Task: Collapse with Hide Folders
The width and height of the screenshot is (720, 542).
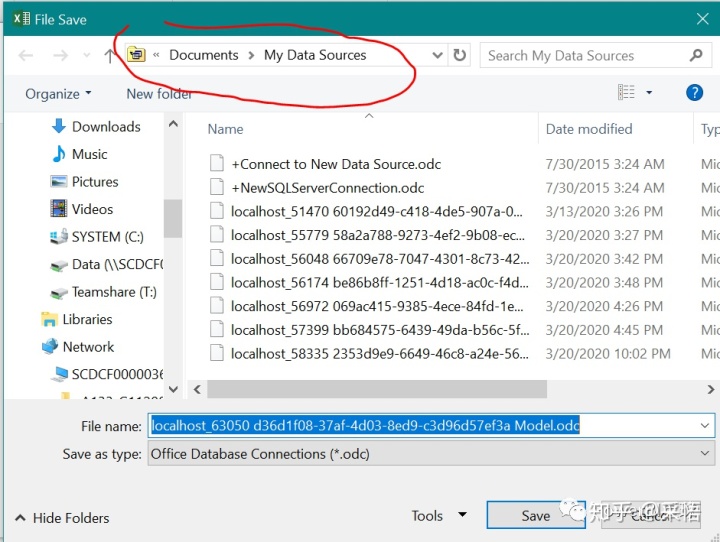Action: [62, 518]
